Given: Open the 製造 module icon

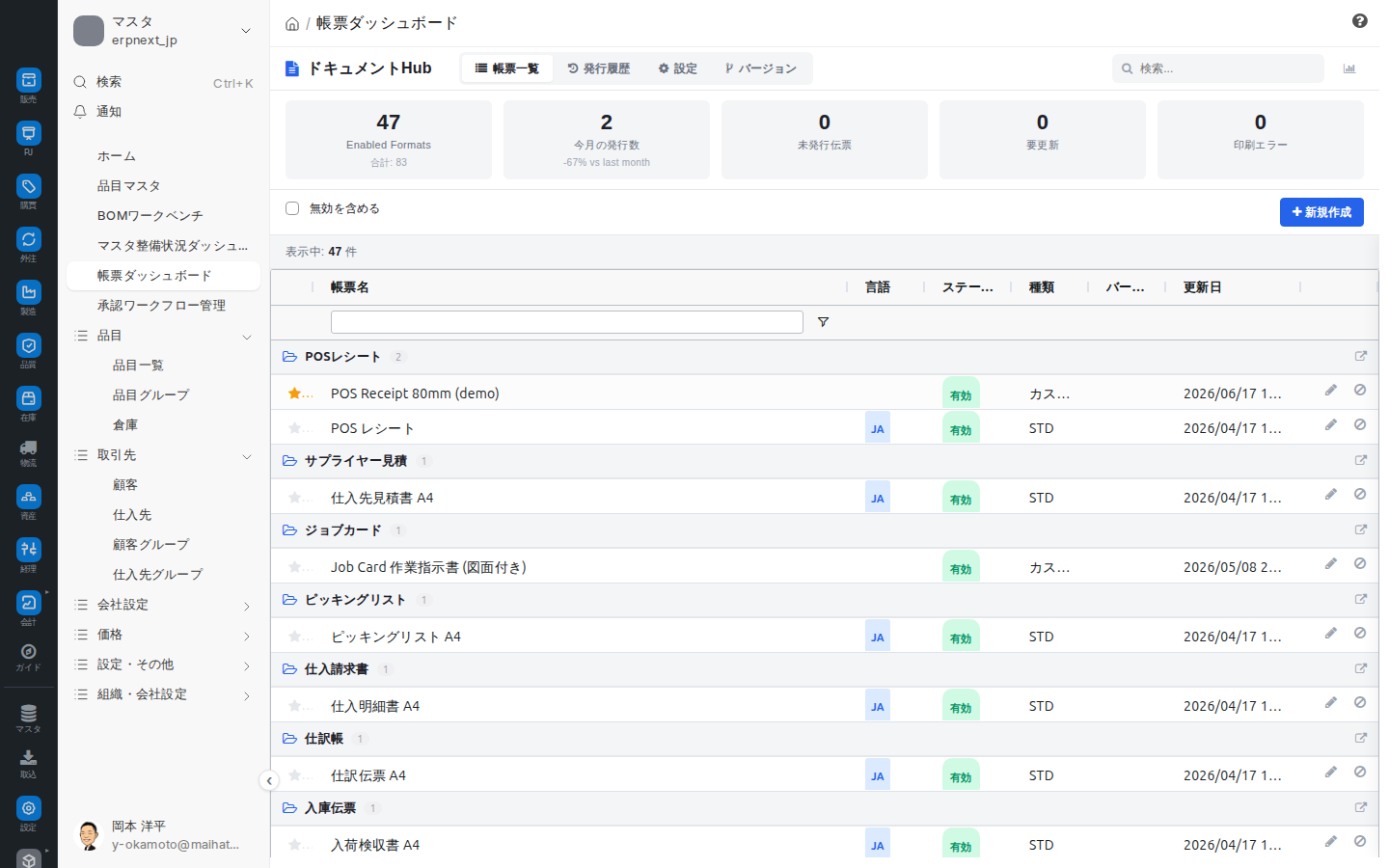Looking at the screenshot, I should click(28, 292).
